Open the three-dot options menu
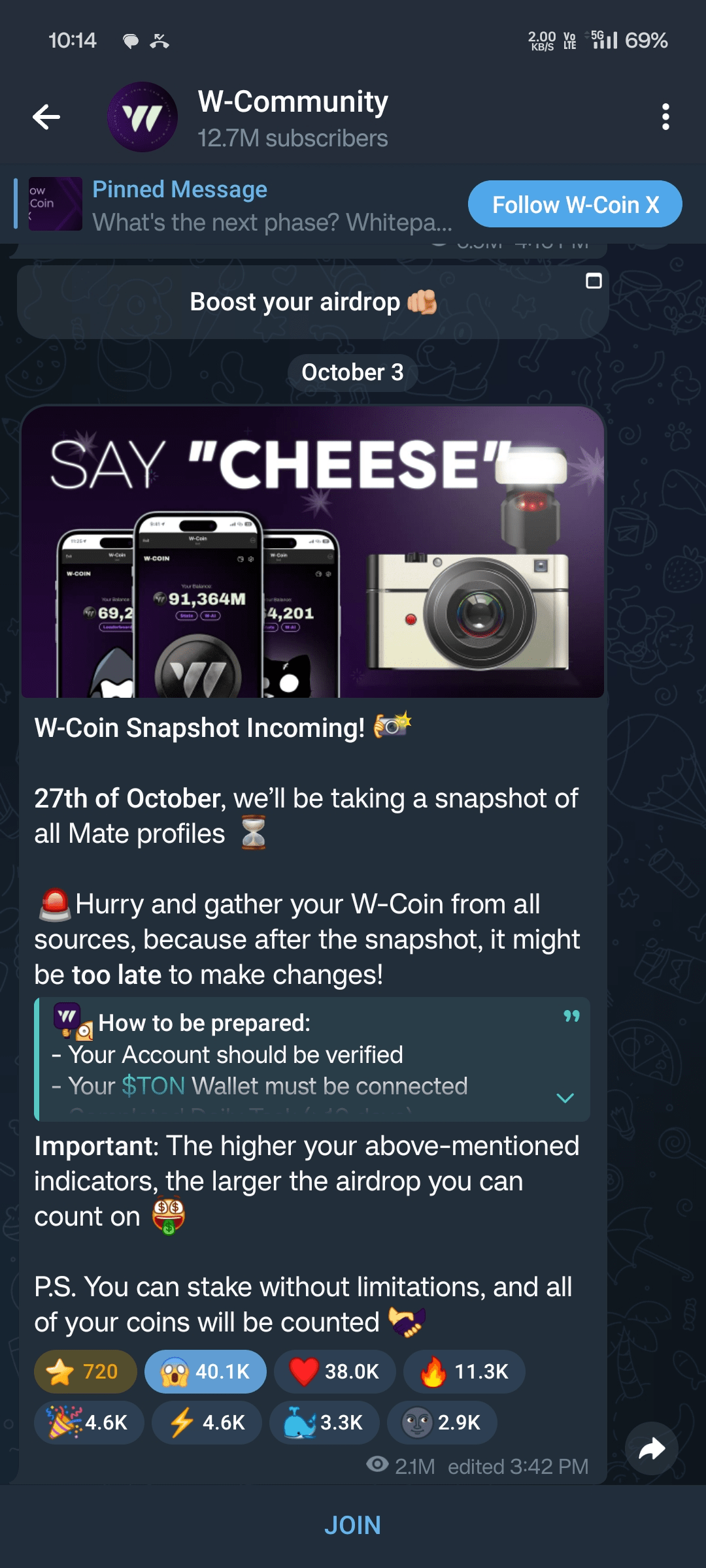This screenshot has height=1568, width=706. [665, 117]
